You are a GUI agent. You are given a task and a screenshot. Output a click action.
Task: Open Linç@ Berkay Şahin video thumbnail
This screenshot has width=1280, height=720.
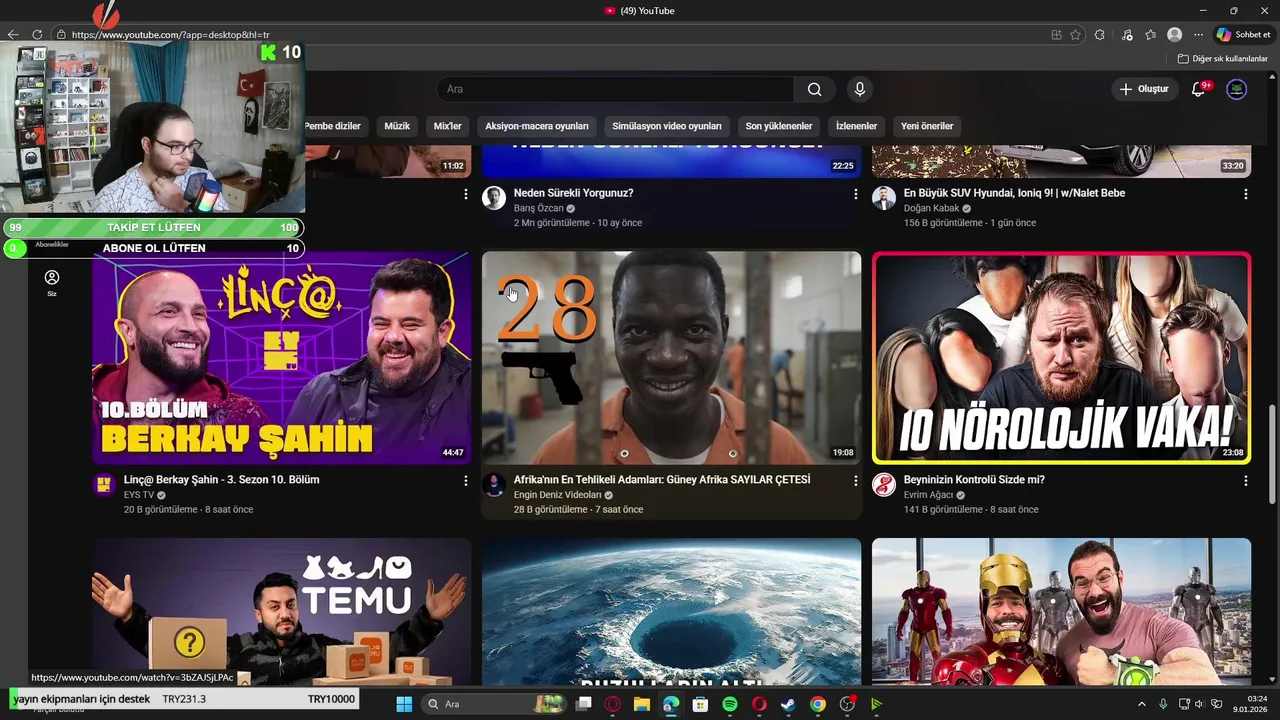(281, 358)
